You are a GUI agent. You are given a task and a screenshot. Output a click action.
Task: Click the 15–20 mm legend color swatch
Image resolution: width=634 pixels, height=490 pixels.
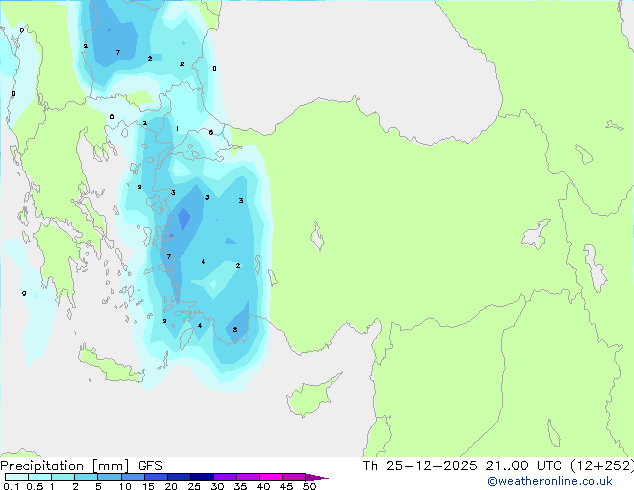point(156,477)
